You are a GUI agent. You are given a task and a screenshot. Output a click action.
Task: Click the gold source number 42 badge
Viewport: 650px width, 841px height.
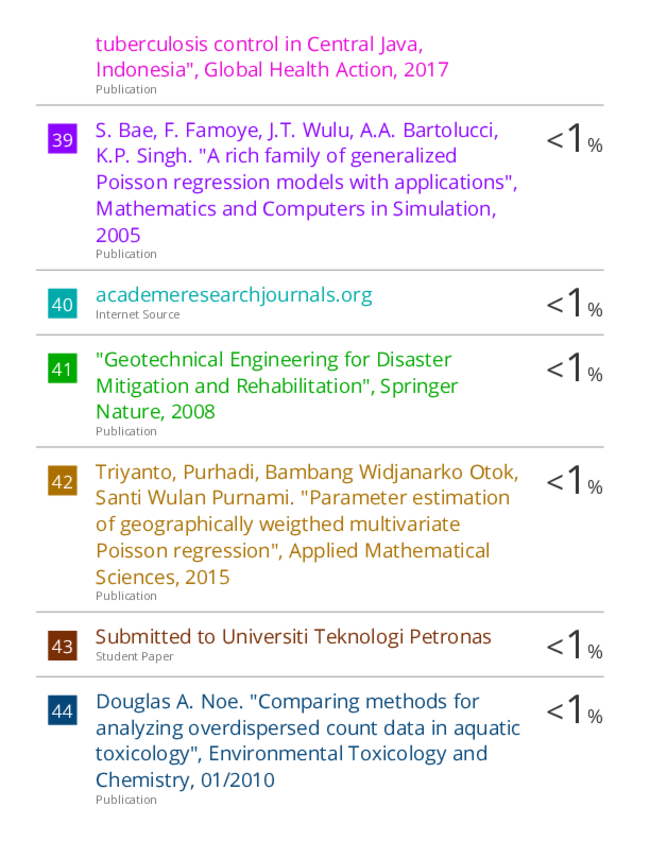tap(62, 481)
